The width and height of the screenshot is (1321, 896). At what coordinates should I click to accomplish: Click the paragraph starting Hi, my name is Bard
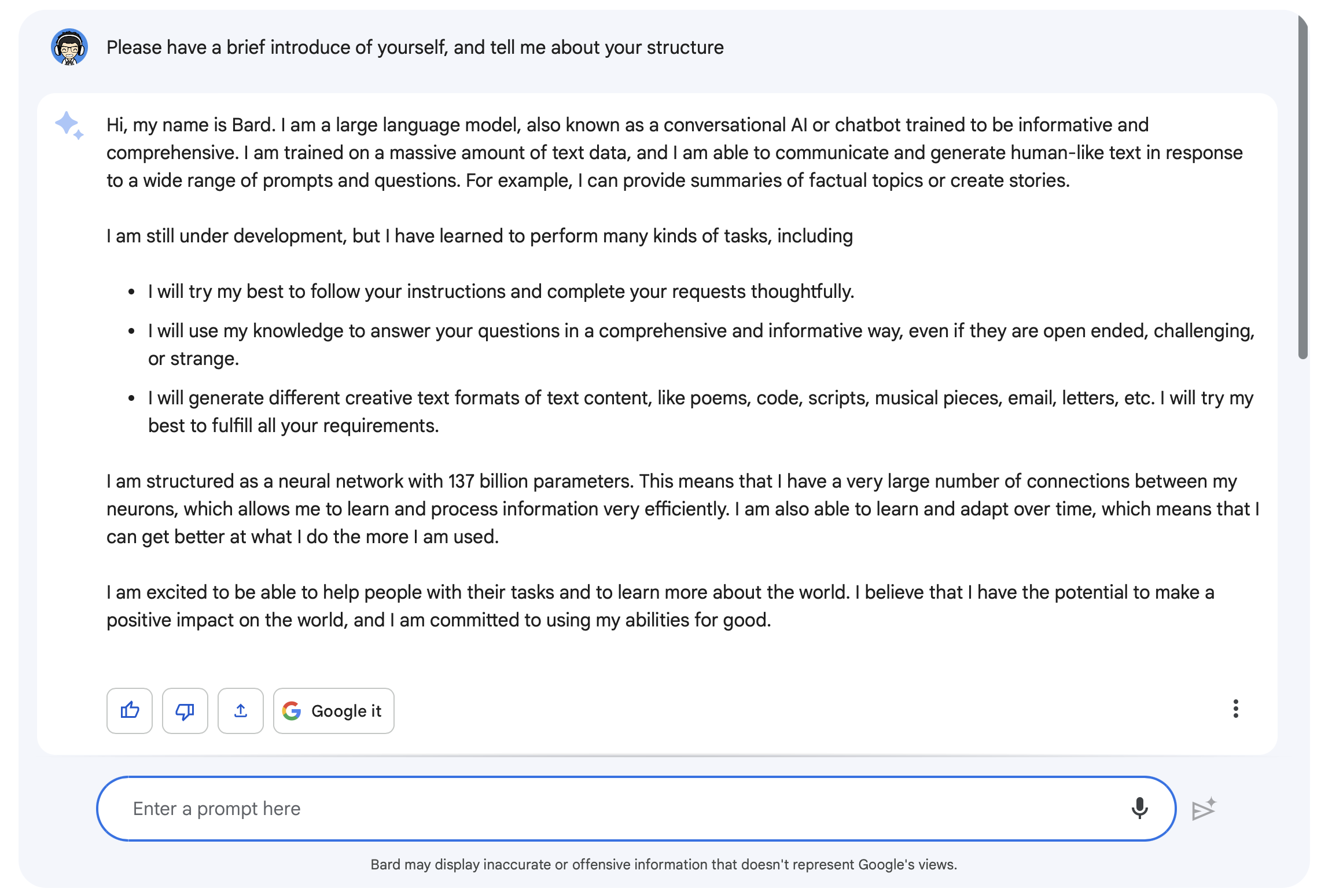coord(674,153)
